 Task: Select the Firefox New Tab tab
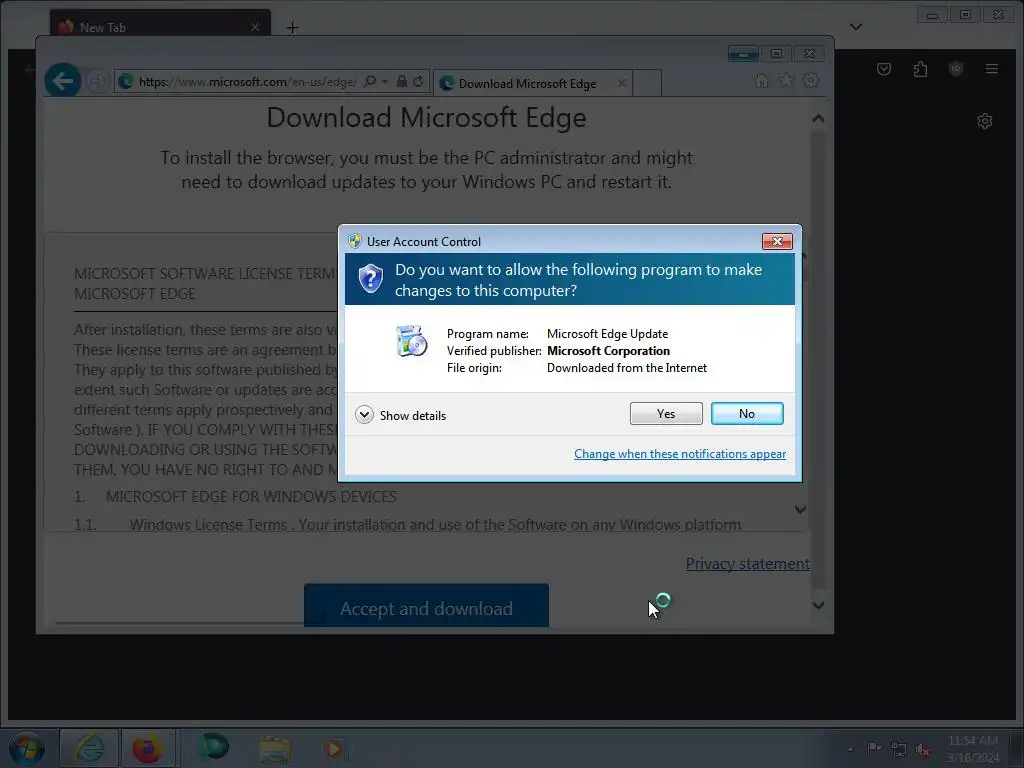[160, 27]
